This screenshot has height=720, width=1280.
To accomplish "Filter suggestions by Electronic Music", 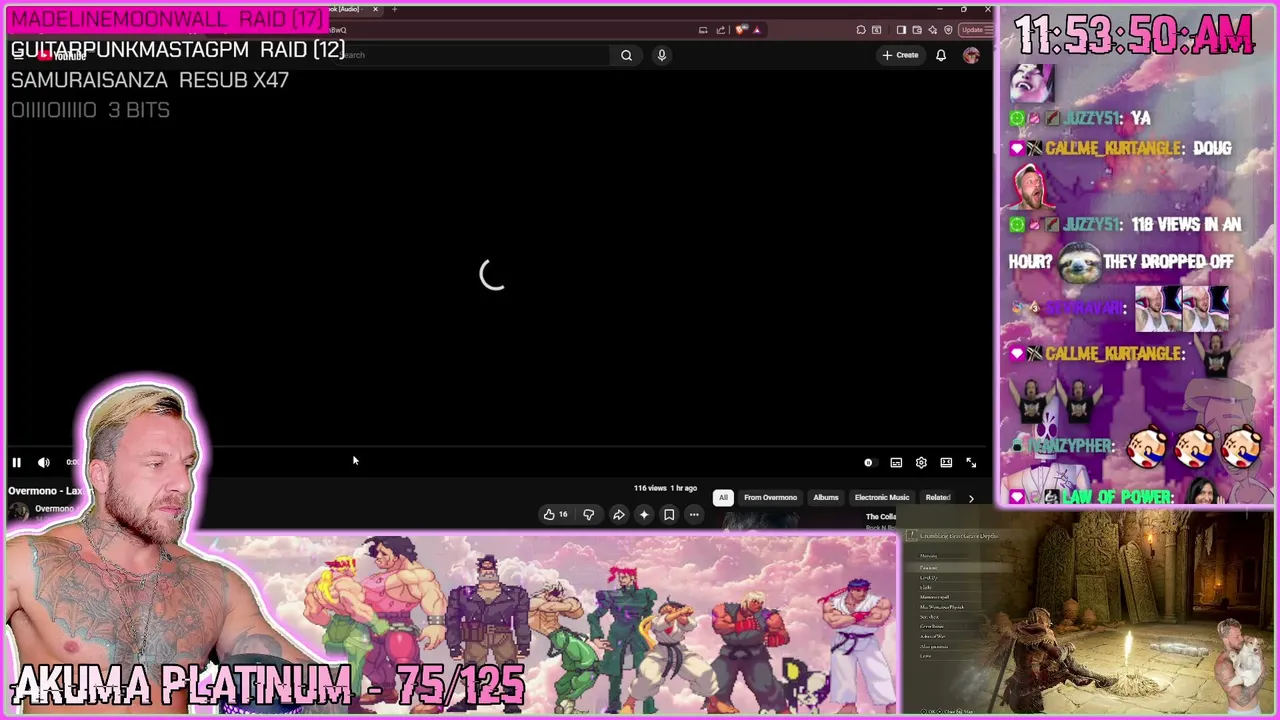I will [x=882, y=497].
